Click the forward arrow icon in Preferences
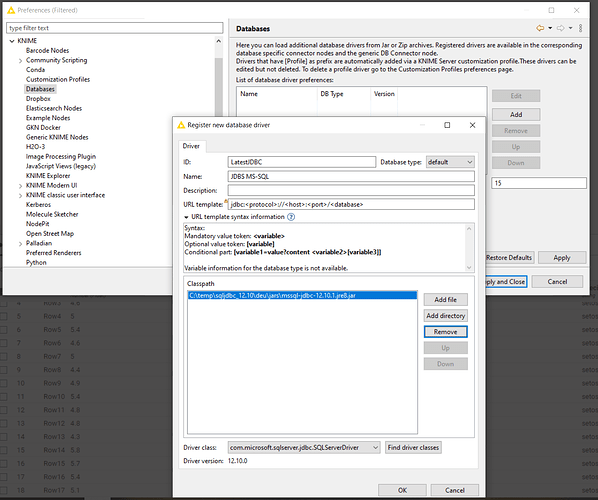Screen dimensions: 598x500 tap(560, 28)
